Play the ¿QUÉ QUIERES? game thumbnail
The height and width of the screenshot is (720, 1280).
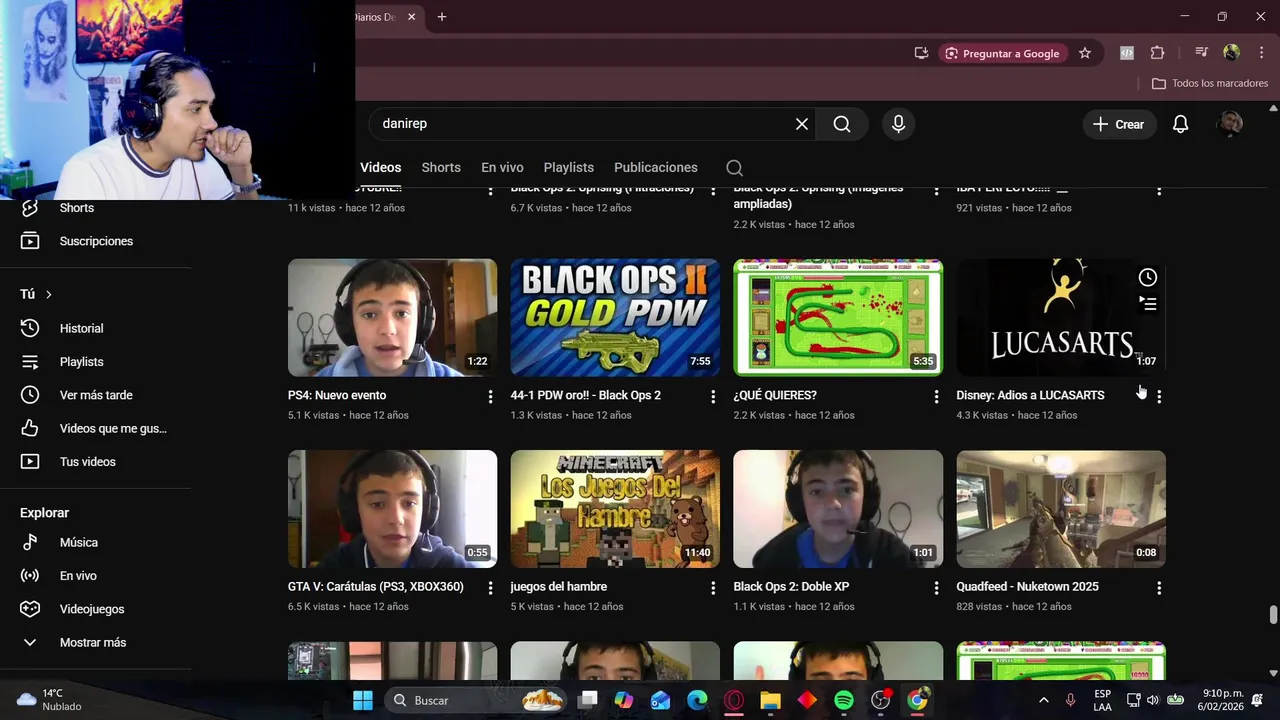[x=838, y=318]
